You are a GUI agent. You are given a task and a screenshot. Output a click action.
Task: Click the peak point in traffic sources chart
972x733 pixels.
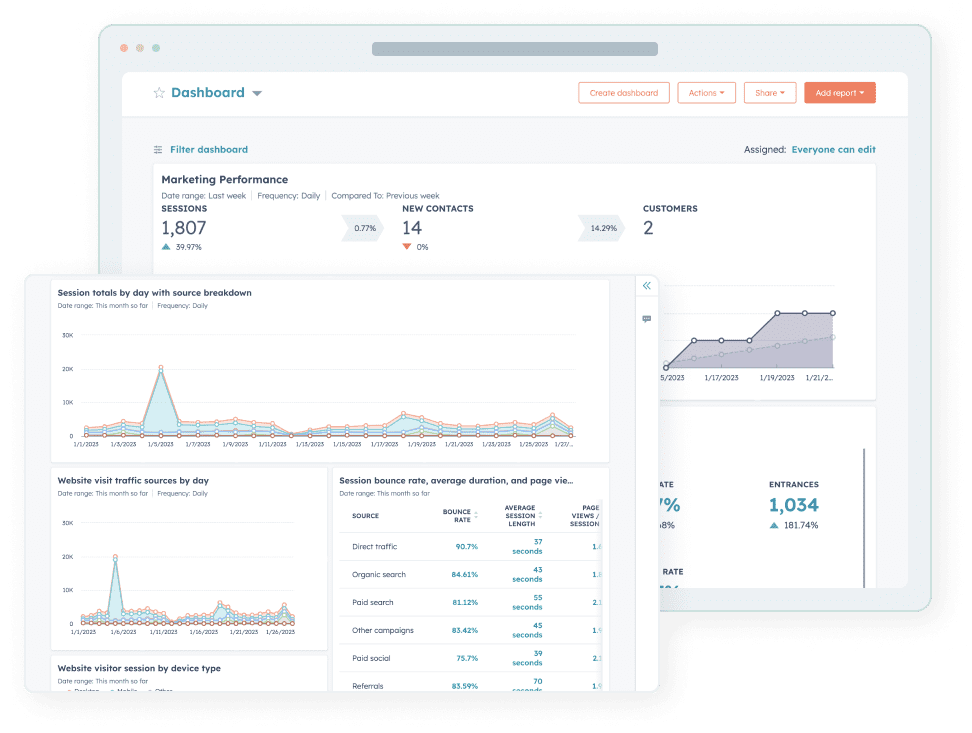(115, 557)
